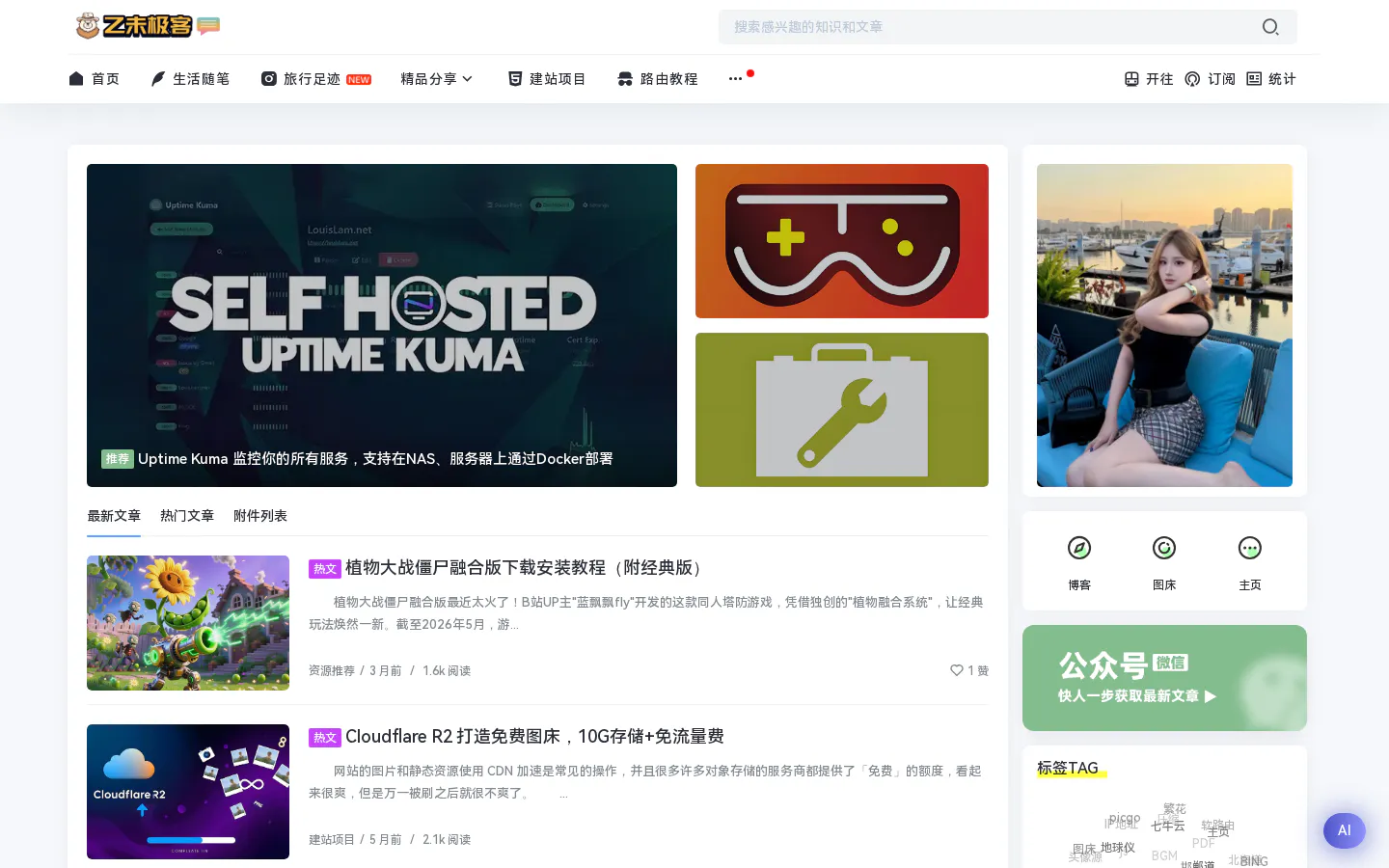Open the three-dots more menu
This screenshot has width=1389, height=868.
tap(736, 78)
